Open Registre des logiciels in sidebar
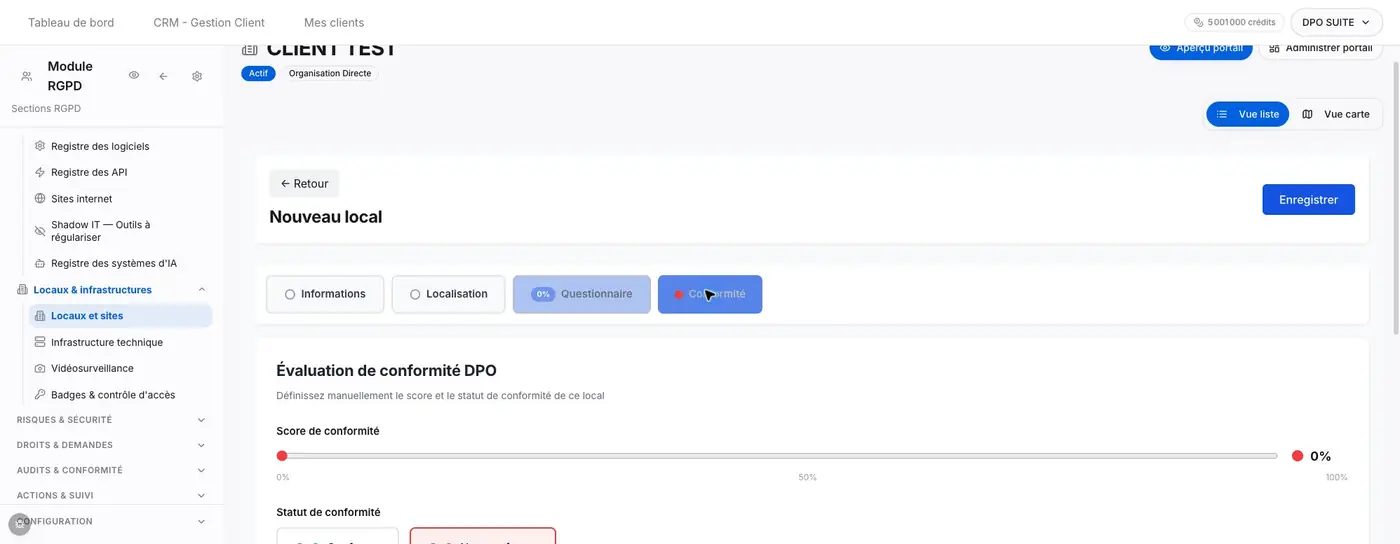 click(100, 146)
